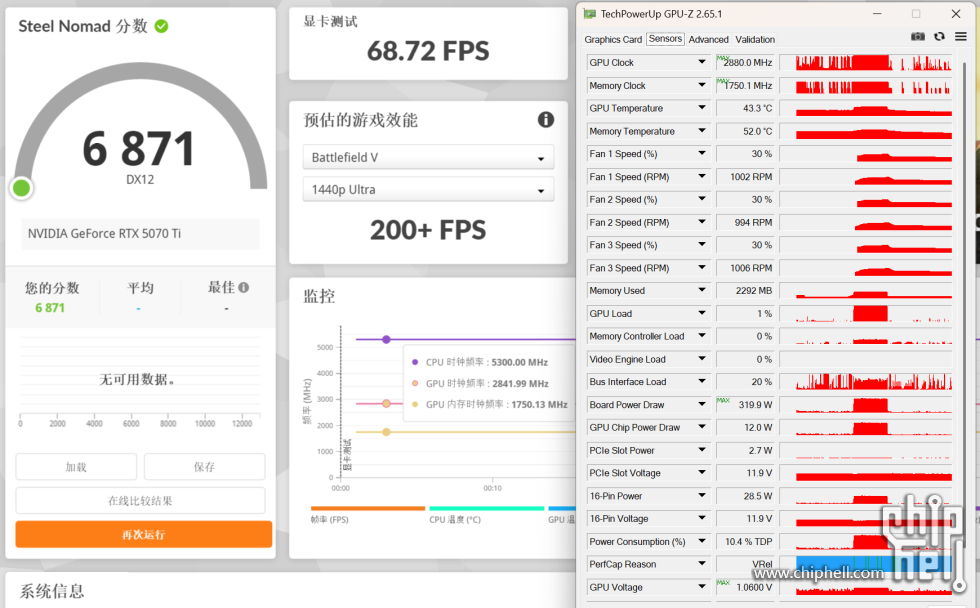Viewport: 980px width, 608px height.
Task: Click the Bus Interface Load sensor graph
Action: coord(866,382)
